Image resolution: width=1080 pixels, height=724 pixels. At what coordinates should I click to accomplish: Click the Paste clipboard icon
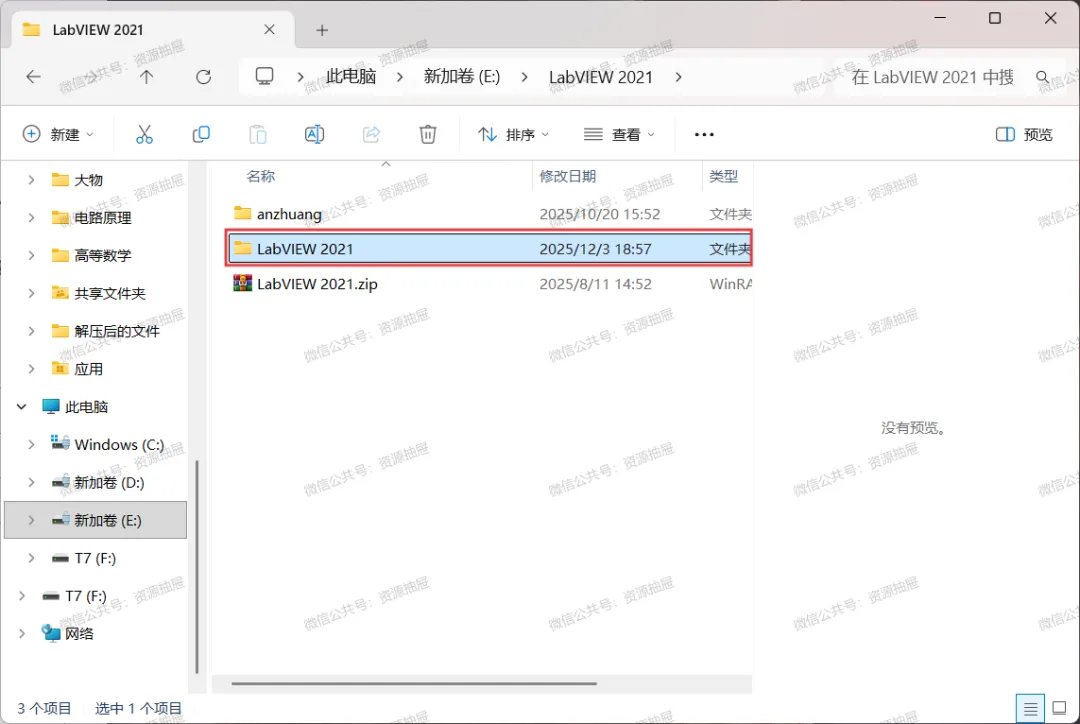(x=258, y=134)
